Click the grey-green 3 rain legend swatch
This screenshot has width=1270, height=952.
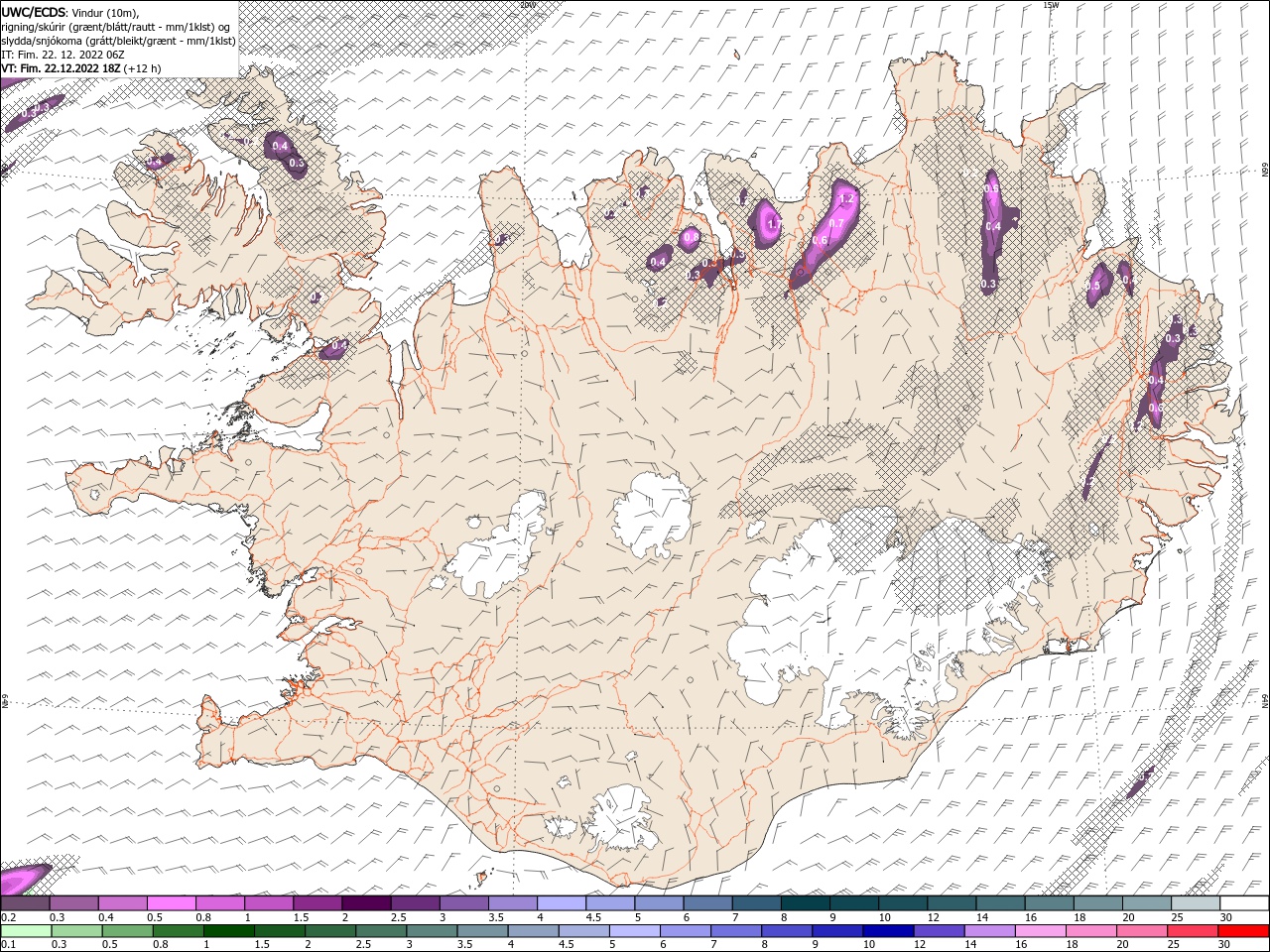click(x=431, y=931)
